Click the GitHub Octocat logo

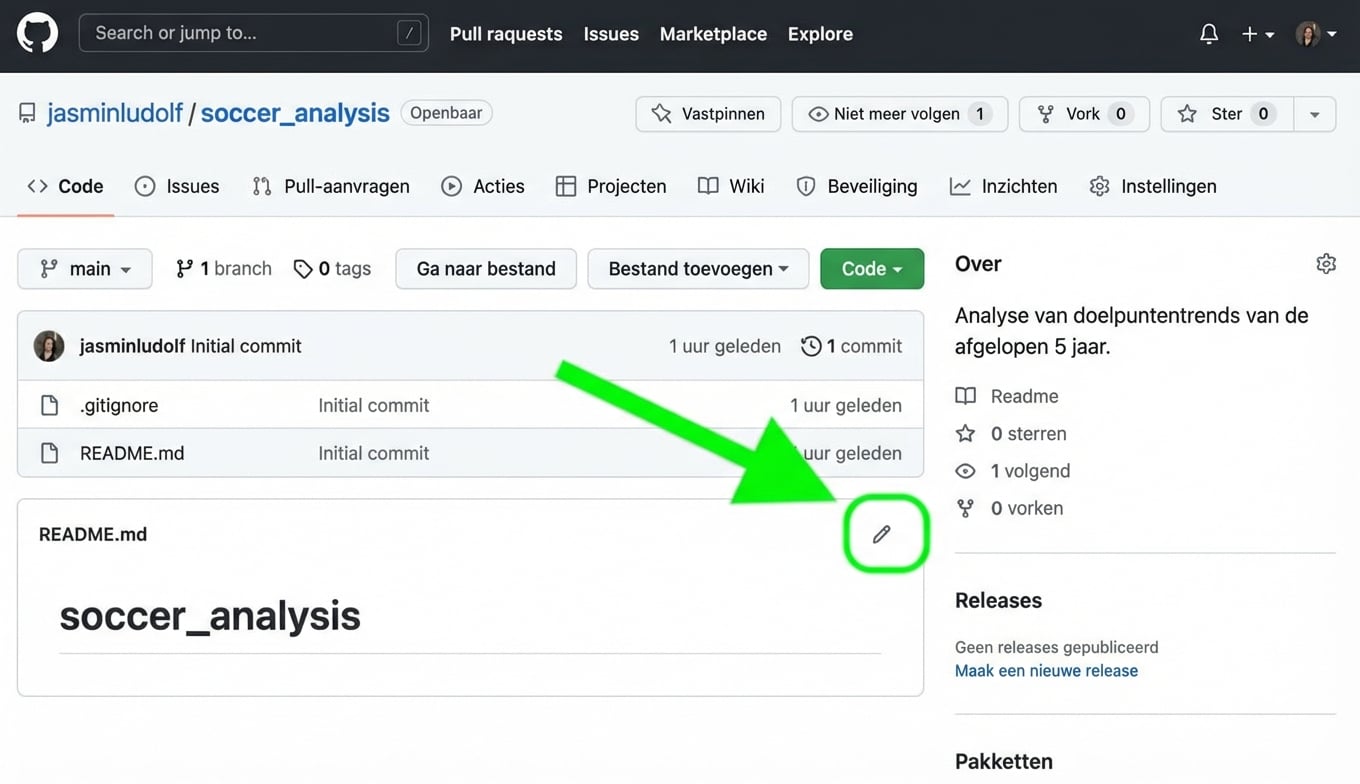click(37, 33)
